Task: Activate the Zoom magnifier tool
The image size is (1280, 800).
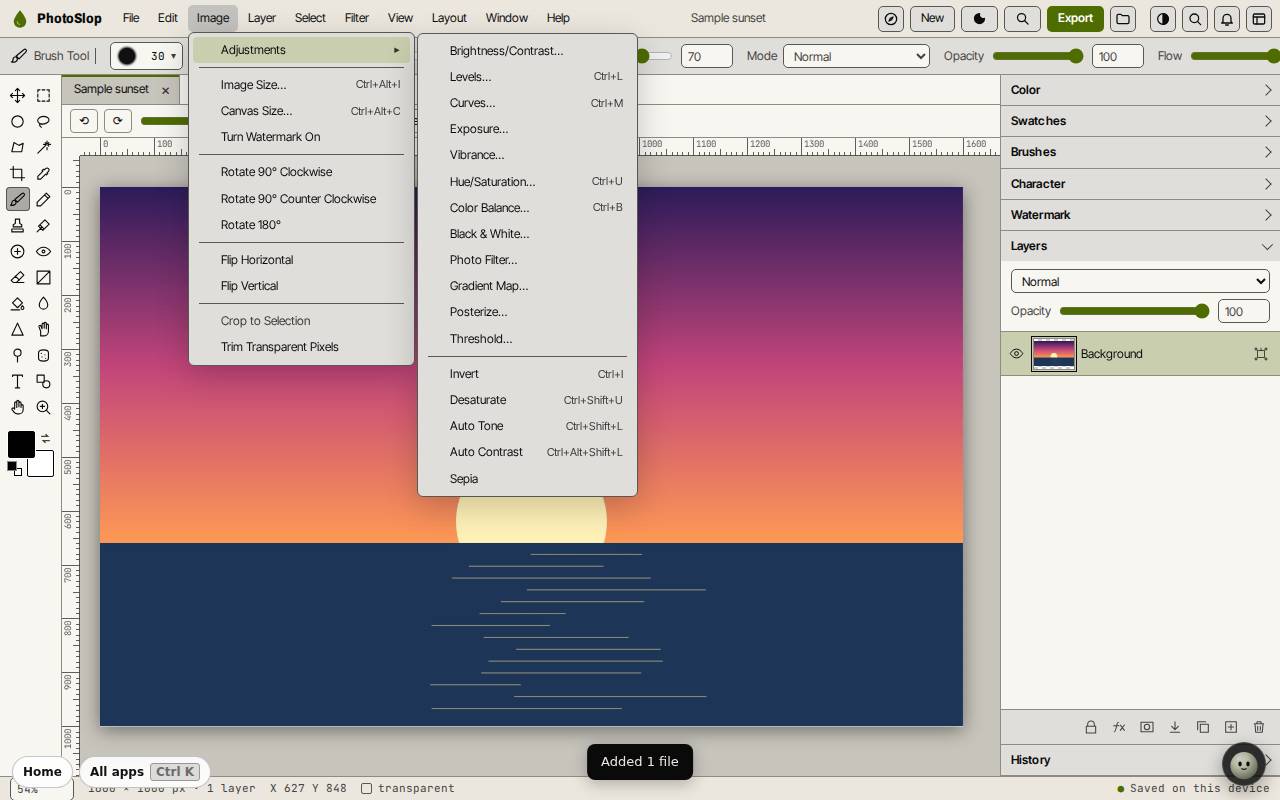Action: [x=43, y=407]
